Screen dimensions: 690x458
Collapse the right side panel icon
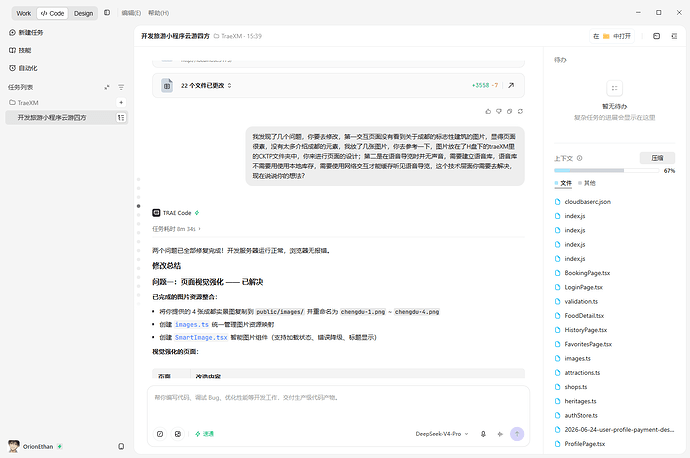(x=674, y=36)
